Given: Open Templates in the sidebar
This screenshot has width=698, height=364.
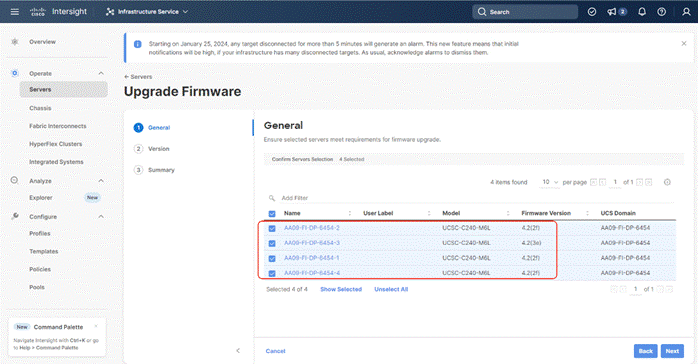Looking at the screenshot, I should point(44,251).
